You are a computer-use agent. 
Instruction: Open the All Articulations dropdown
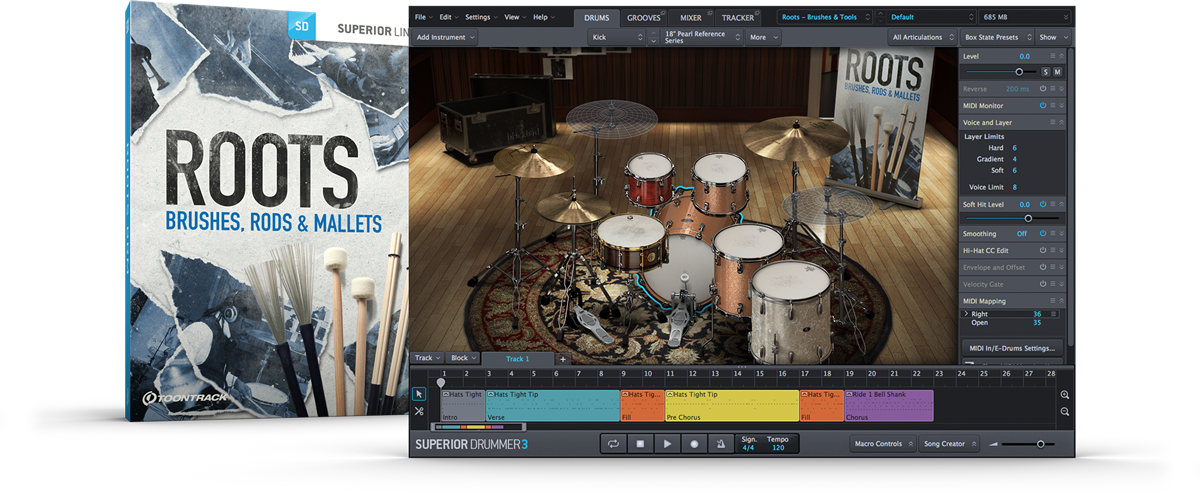click(x=921, y=37)
